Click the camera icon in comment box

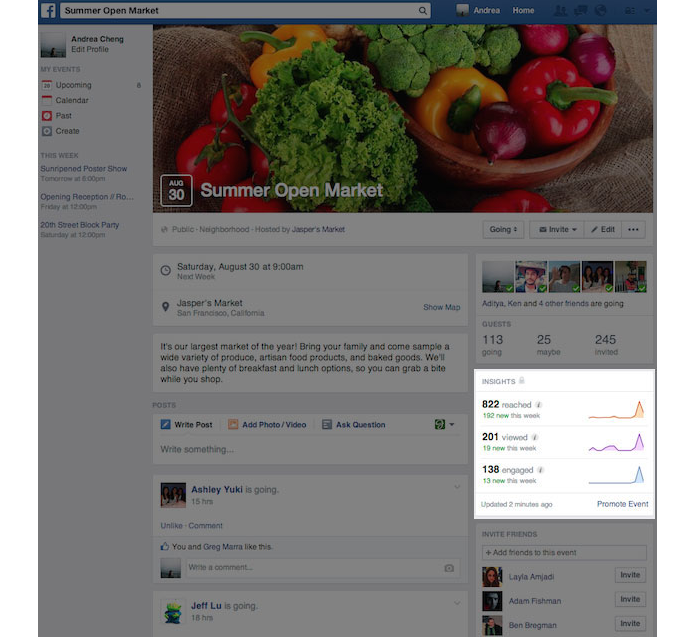coord(449,568)
